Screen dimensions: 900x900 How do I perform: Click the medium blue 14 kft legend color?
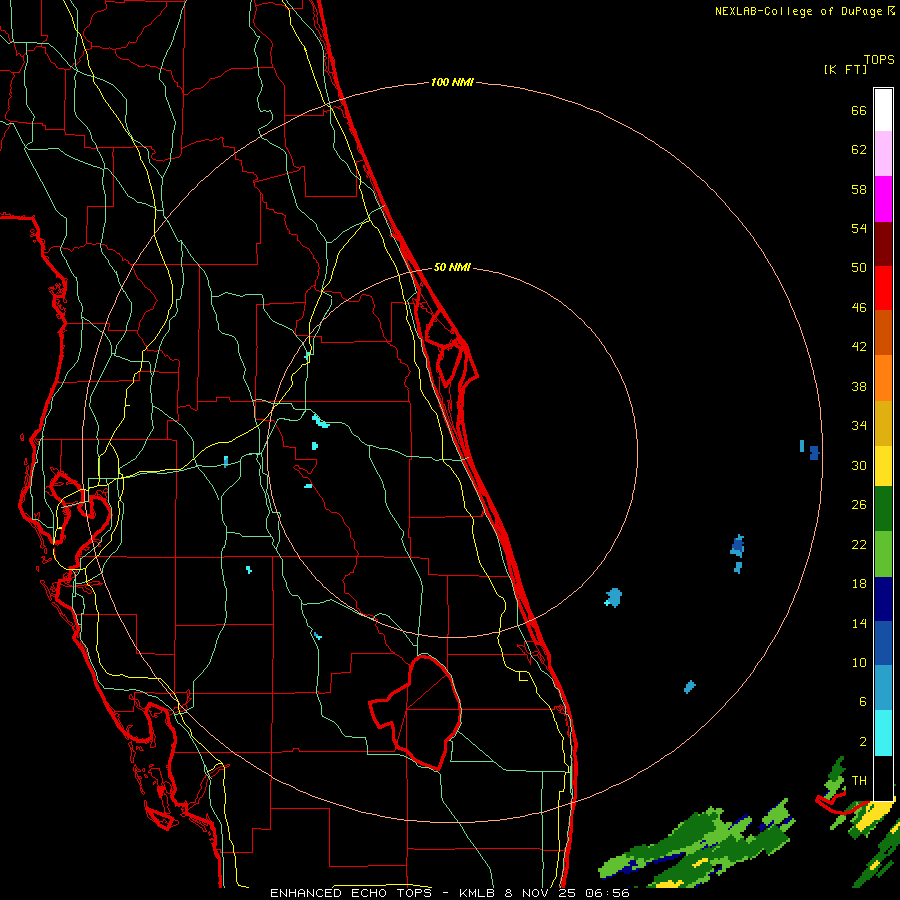pyautogui.click(x=883, y=644)
